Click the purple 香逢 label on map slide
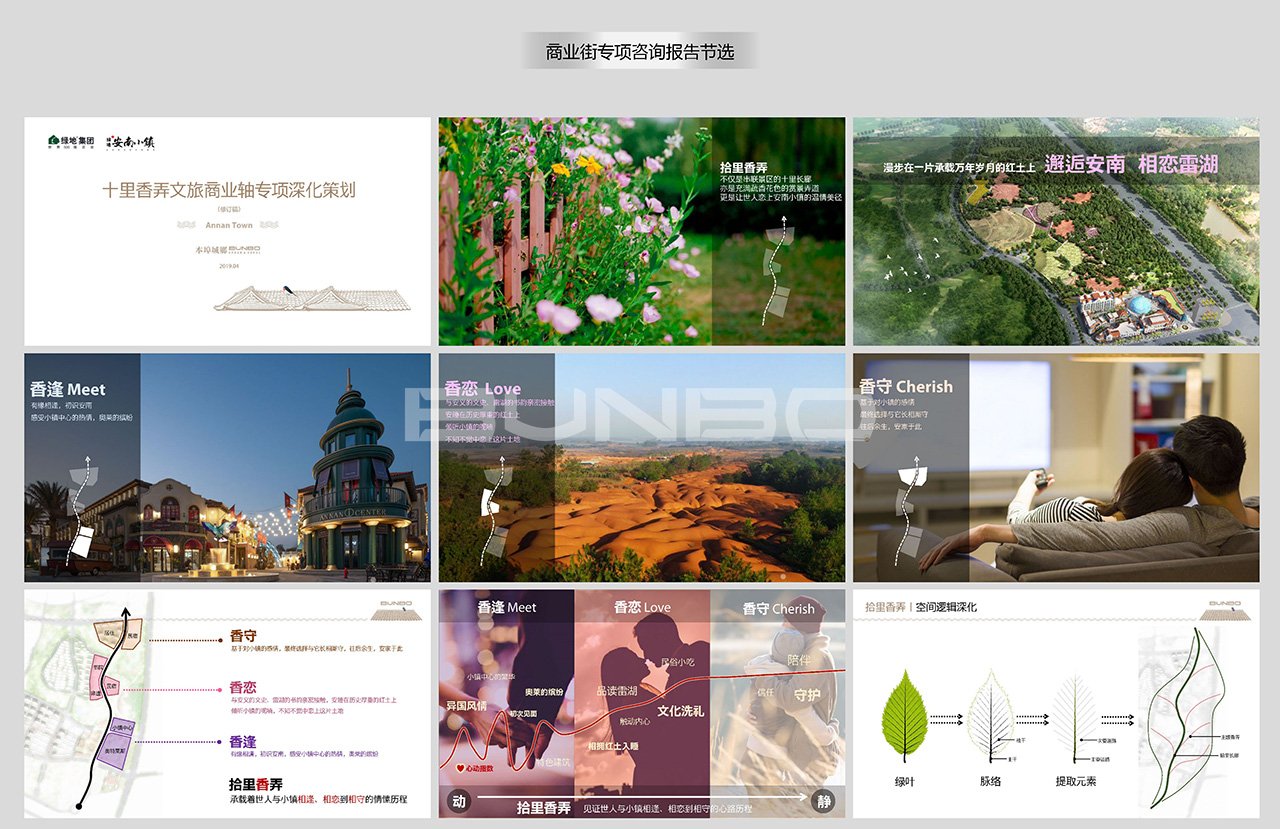1280x829 pixels. pos(243,742)
